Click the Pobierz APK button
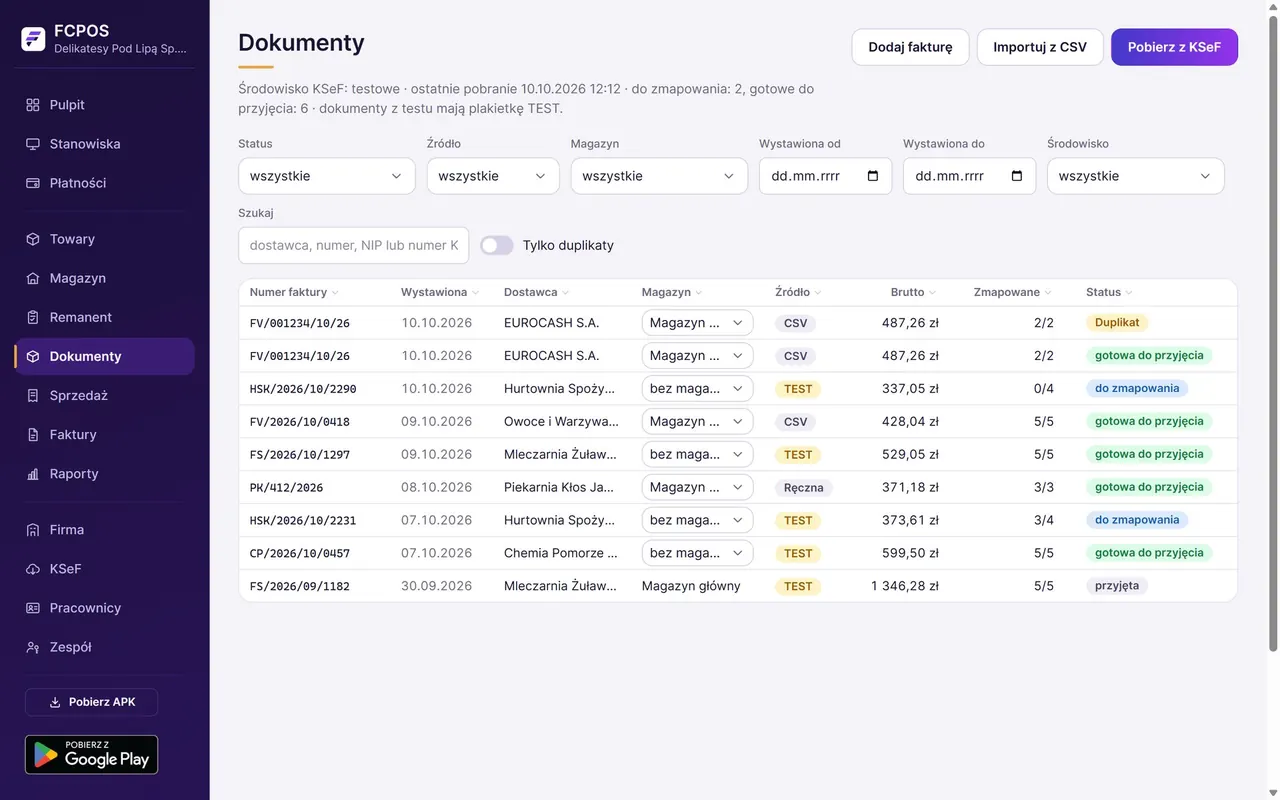The image size is (1280, 800). [91, 702]
